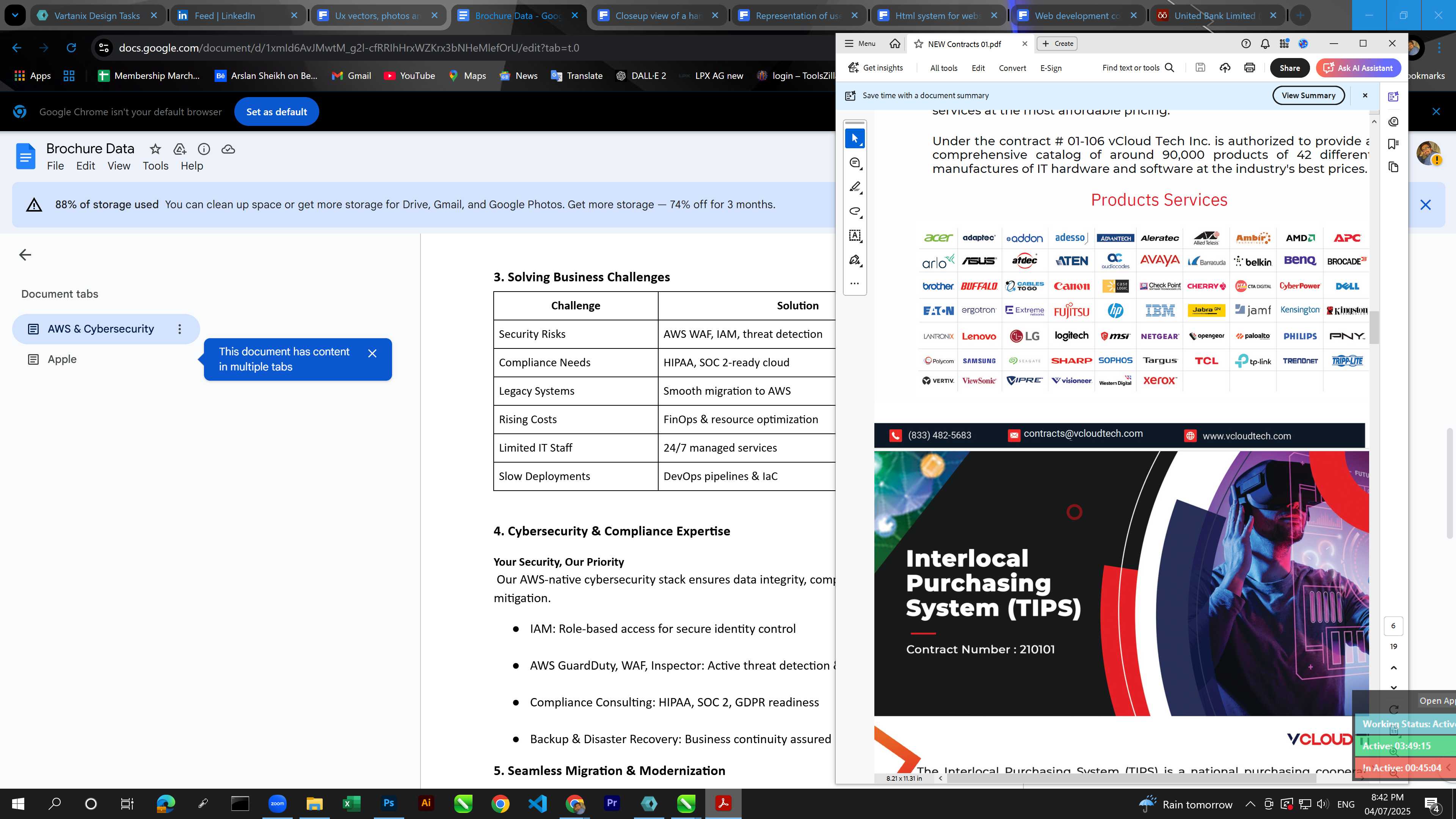Click View Summary button
This screenshot has width=1456, height=819.
pos(1309,96)
